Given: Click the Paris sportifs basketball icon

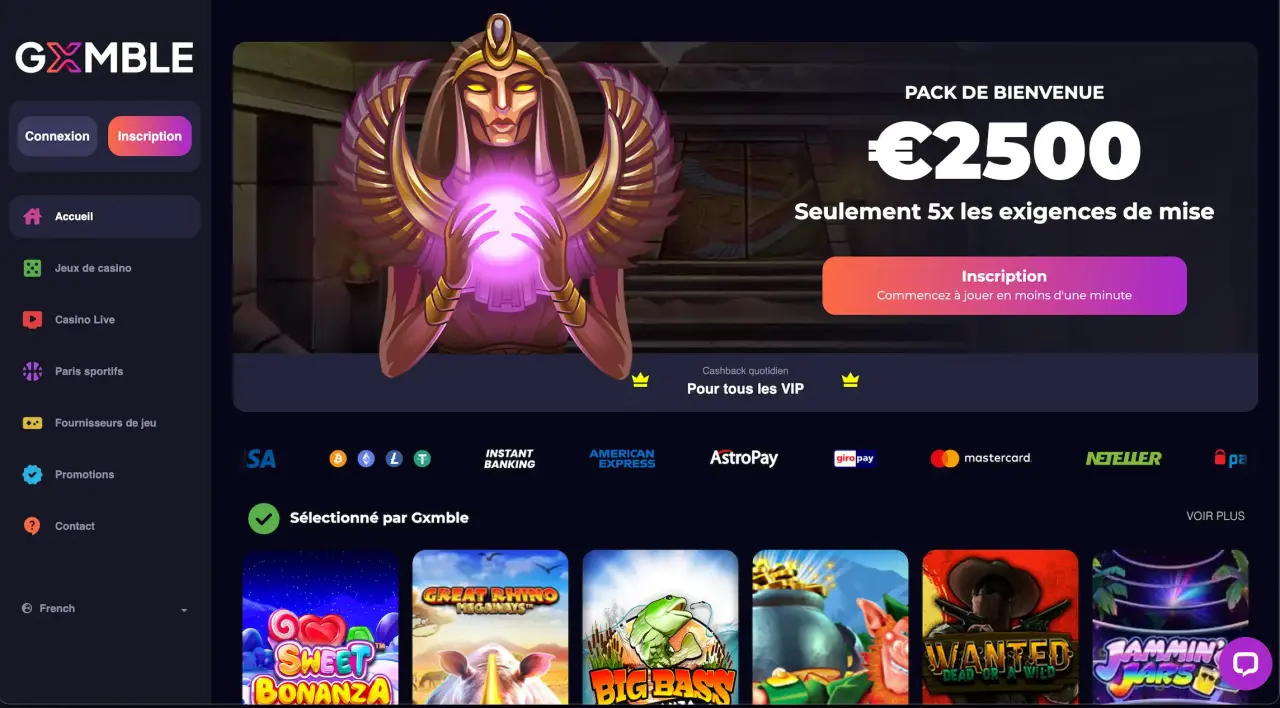Looking at the screenshot, I should point(32,371).
